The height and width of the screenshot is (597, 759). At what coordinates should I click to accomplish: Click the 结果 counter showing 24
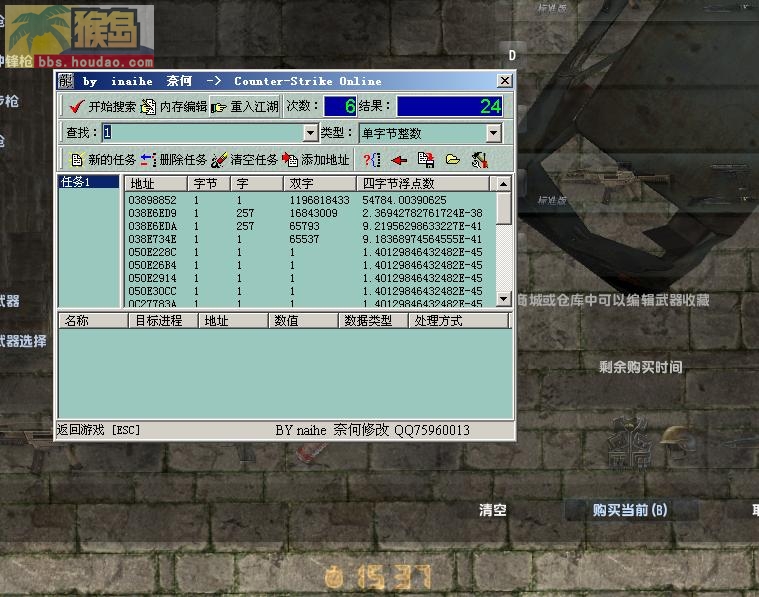point(450,107)
